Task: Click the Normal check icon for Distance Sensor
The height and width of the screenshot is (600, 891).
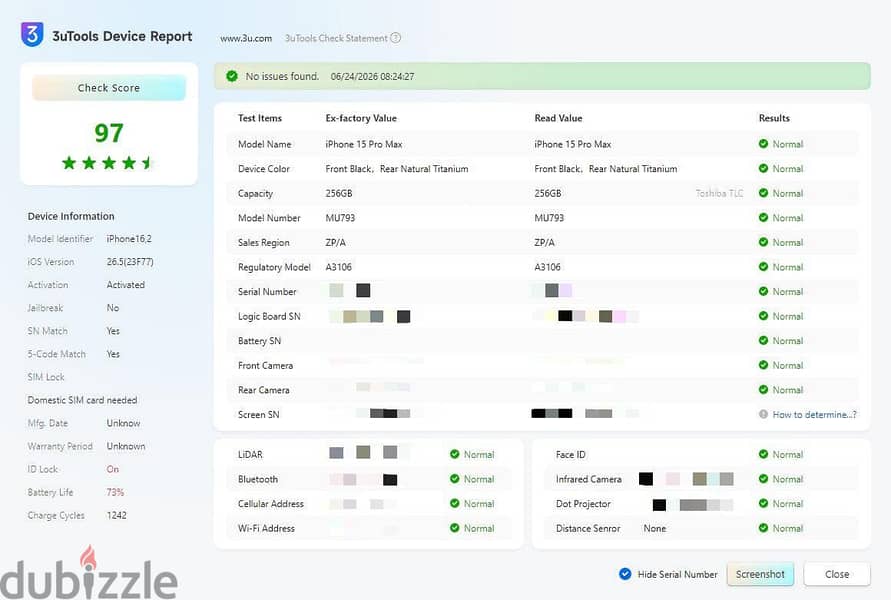Action: tap(763, 528)
